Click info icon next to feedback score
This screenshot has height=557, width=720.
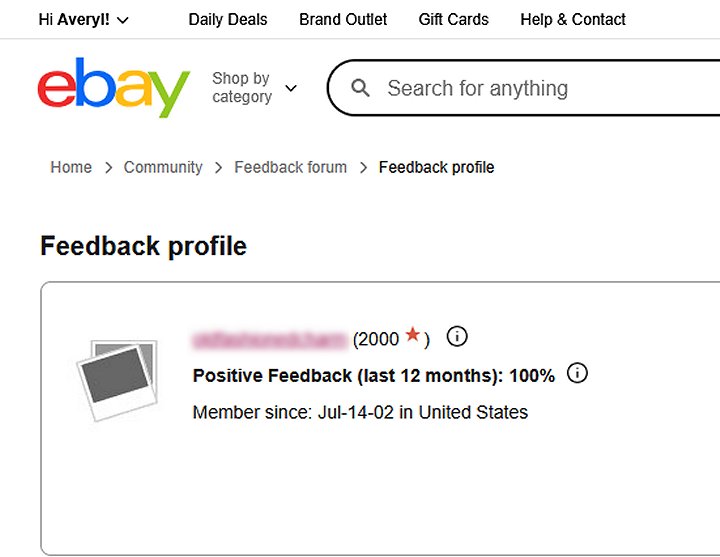point(457,337)
